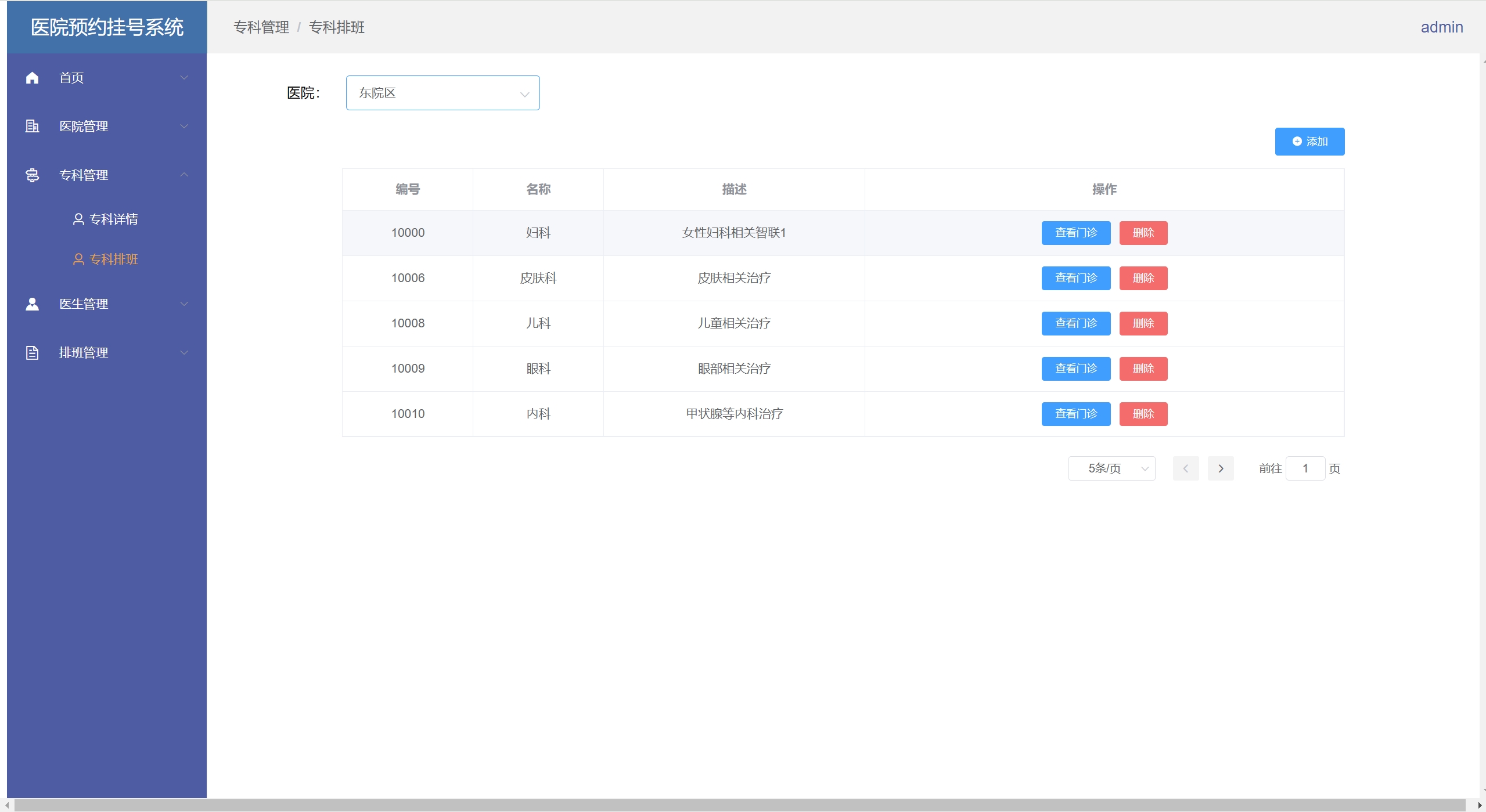The height and width of the screenshot is (812, 1486).
Task: Collapse the 专科管理 menu chevron
Action: point(184,175)
